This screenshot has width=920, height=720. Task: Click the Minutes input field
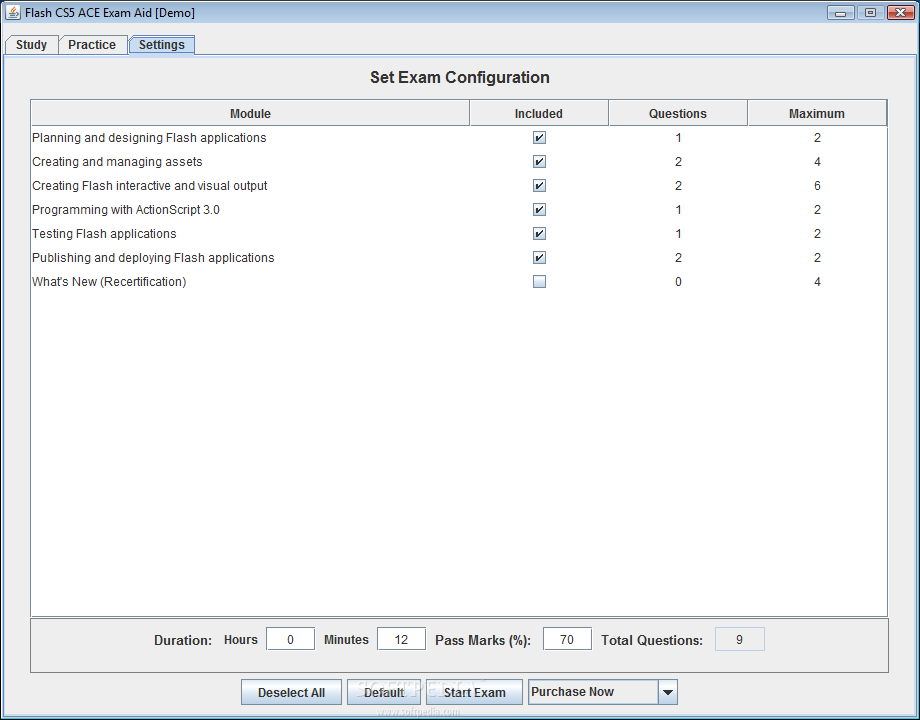401,639
